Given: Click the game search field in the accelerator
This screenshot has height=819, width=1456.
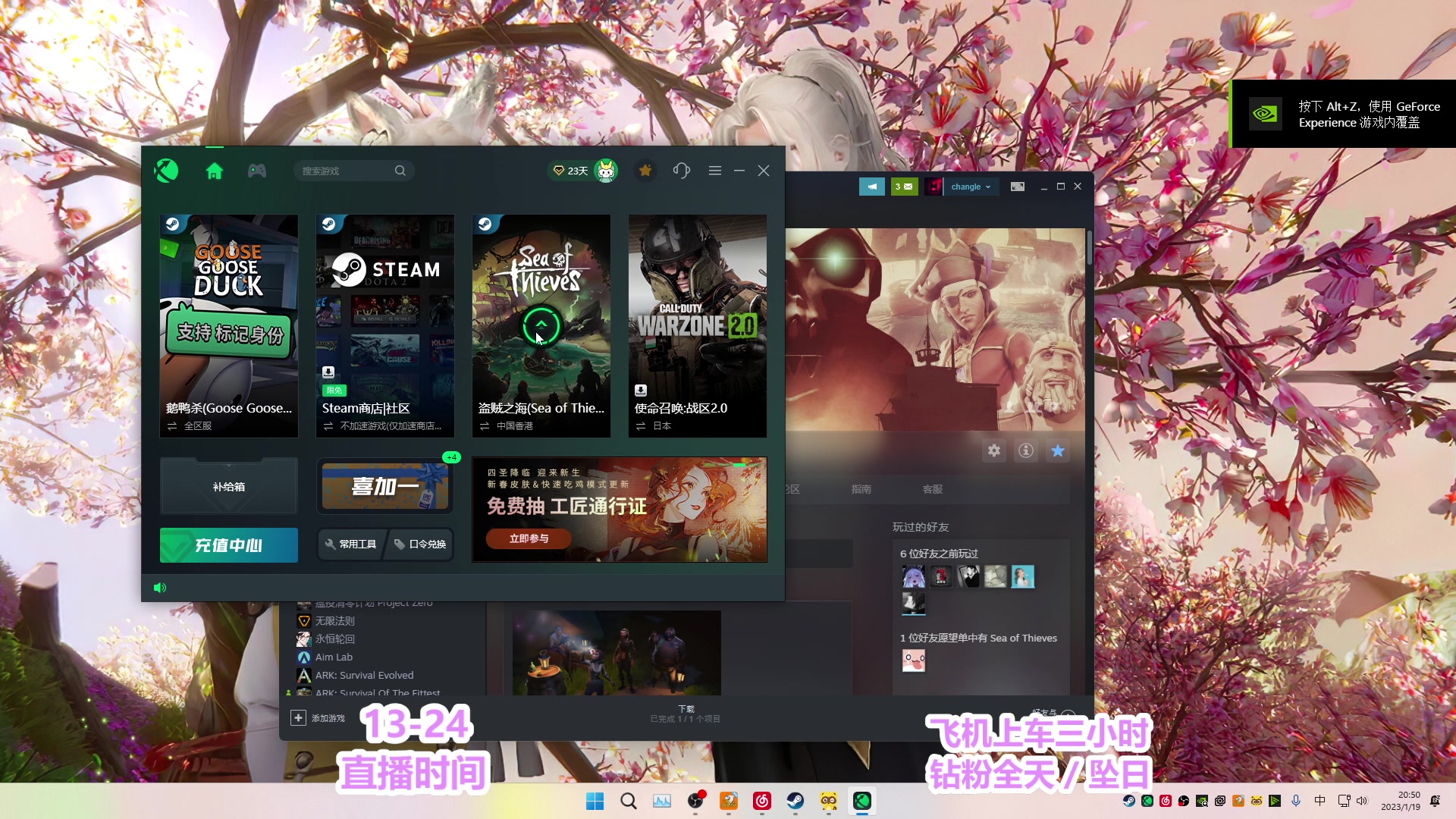Looking at the screenshot, I should point(354,171).
